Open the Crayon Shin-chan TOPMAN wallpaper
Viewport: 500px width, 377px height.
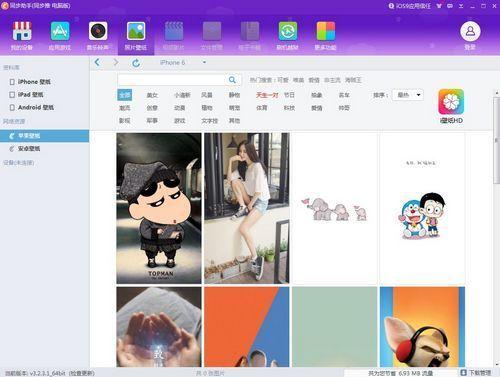click(159, 208)
